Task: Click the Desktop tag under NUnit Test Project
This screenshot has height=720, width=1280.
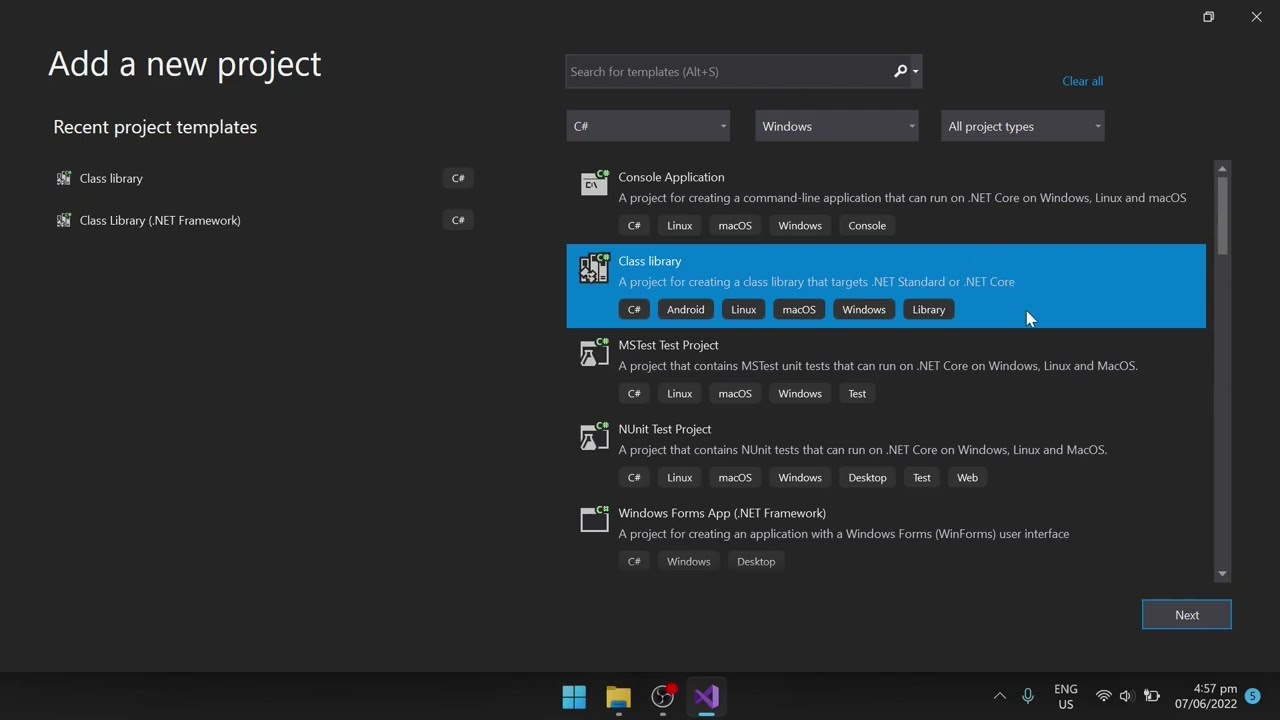Action: point(867,478)
